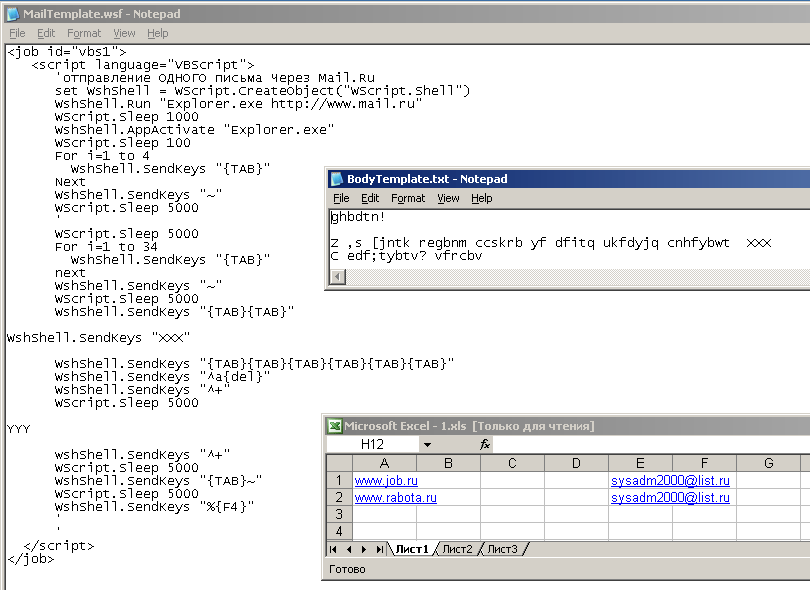Select row 2 header in Excel
This screenshot has height=590, width=810.
(x=339, y=498)
